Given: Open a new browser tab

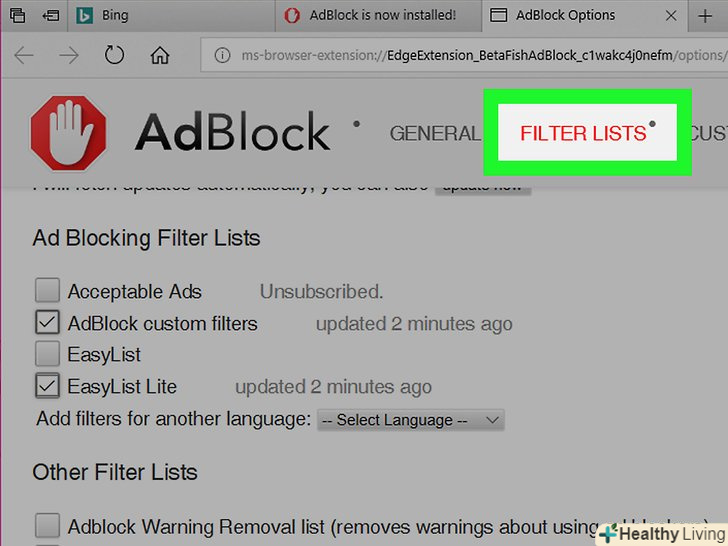Looking at the screenshot, I should [707, 15].
